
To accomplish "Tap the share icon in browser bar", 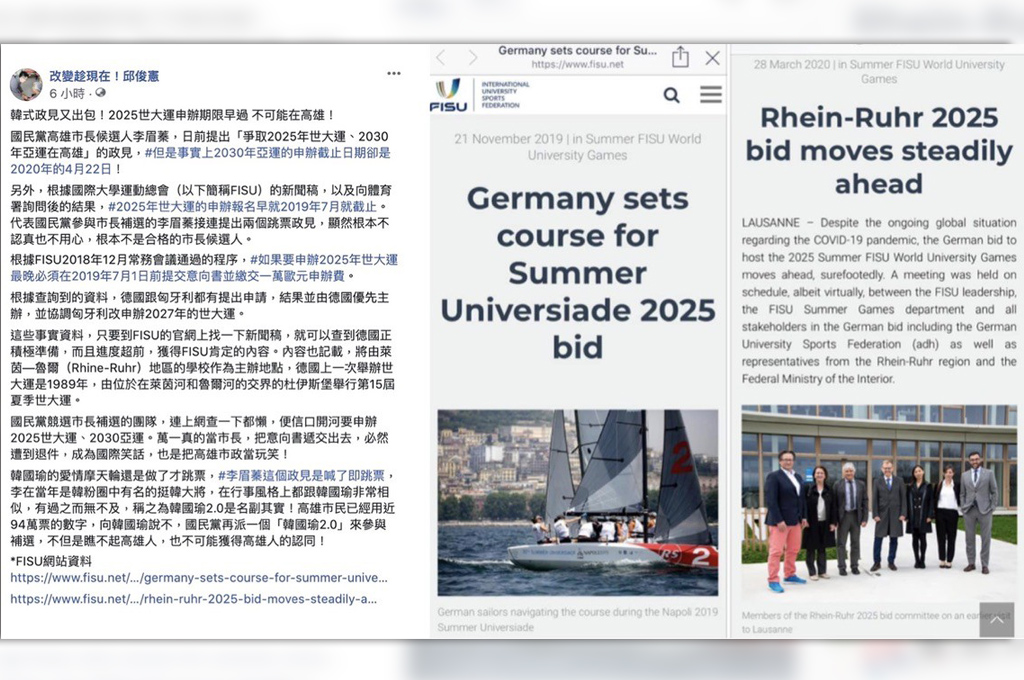I will [680, 57].
